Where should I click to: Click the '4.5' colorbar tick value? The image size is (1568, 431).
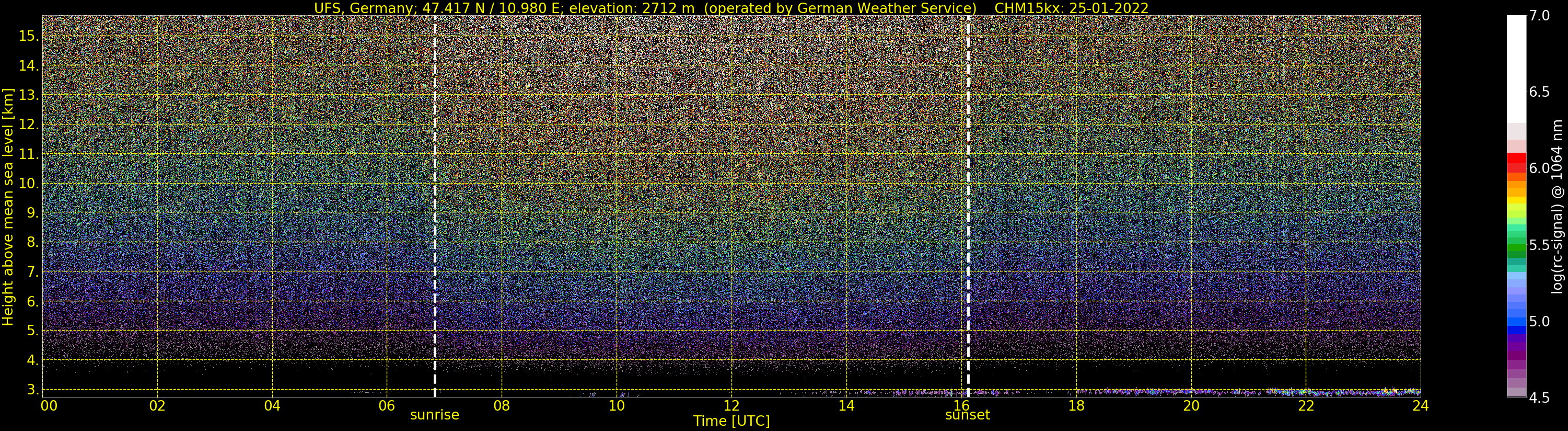tap(1539, 398)
